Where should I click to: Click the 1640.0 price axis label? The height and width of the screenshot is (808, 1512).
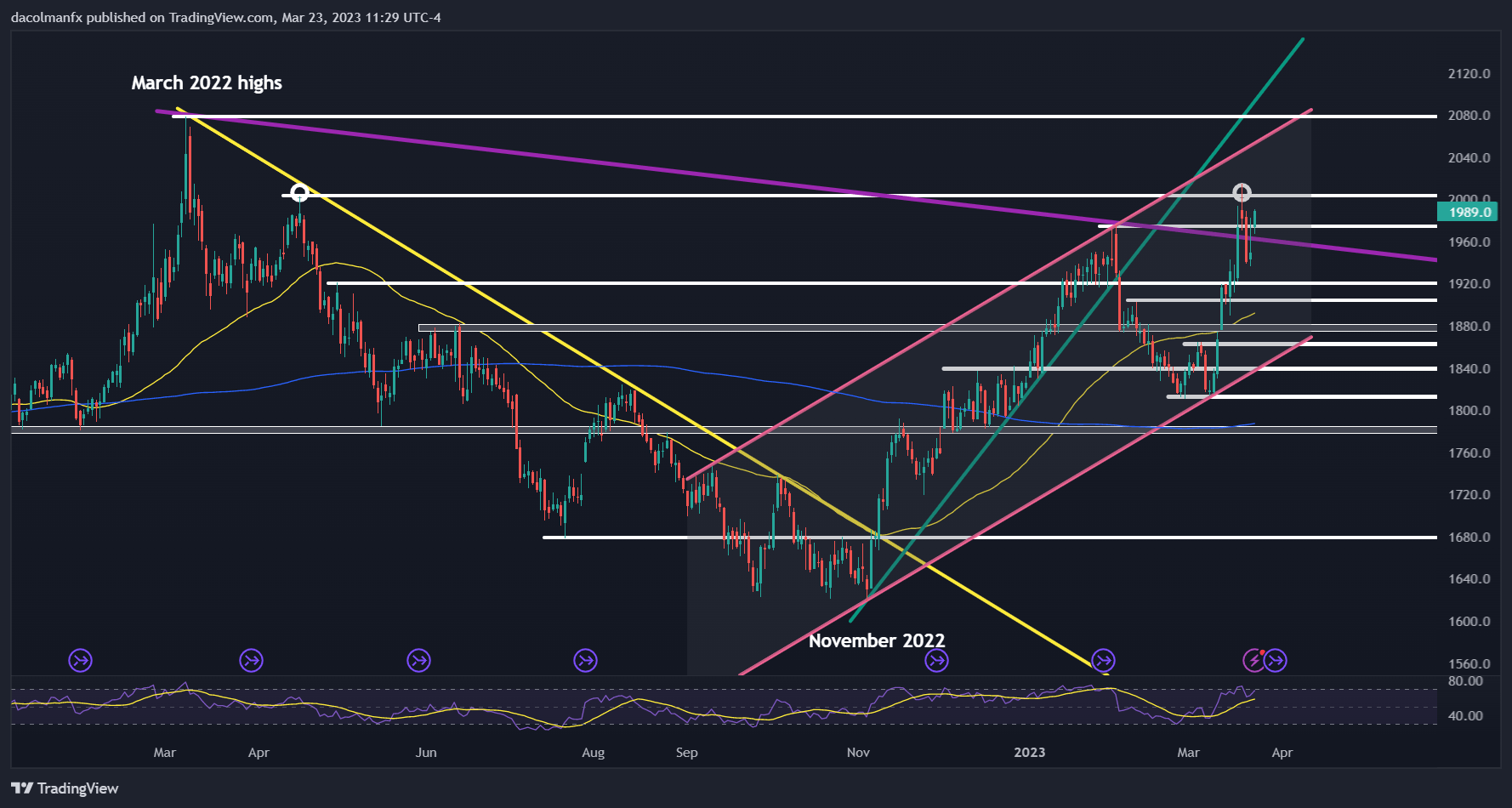(1469, 579)
